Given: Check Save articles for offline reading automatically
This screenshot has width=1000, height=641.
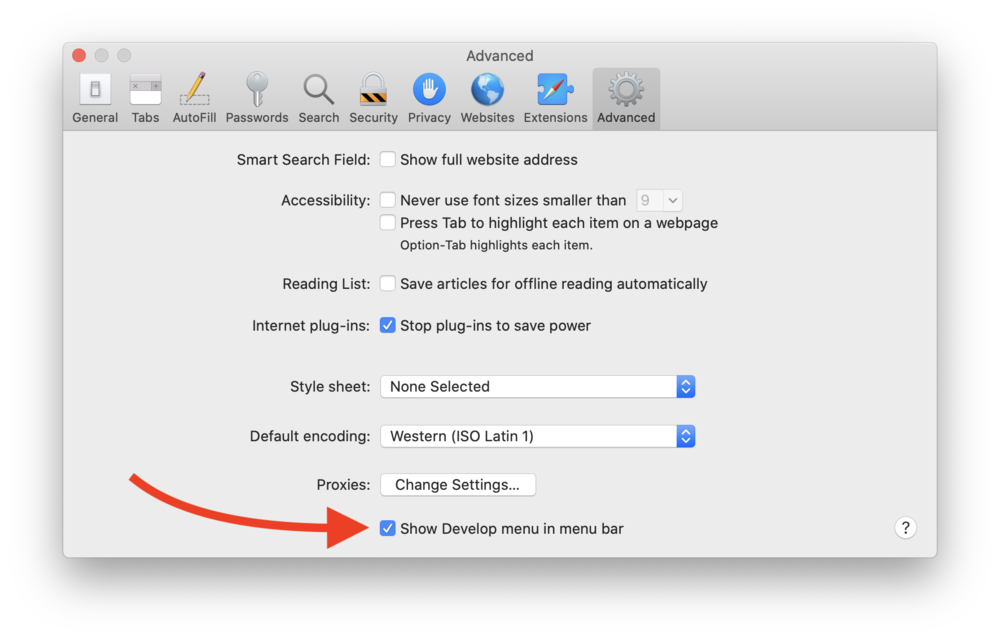Looking at the screenshot, I should 387,284.
